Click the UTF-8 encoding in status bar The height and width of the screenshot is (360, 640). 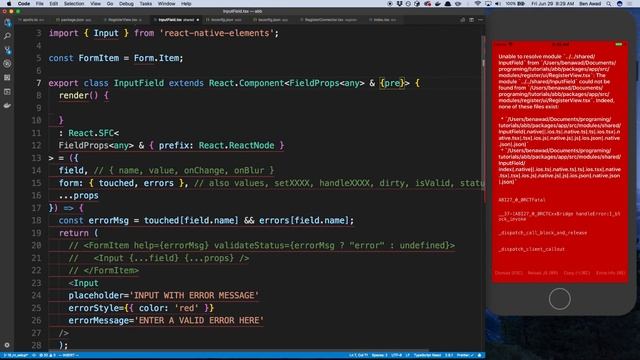(396, 356)
